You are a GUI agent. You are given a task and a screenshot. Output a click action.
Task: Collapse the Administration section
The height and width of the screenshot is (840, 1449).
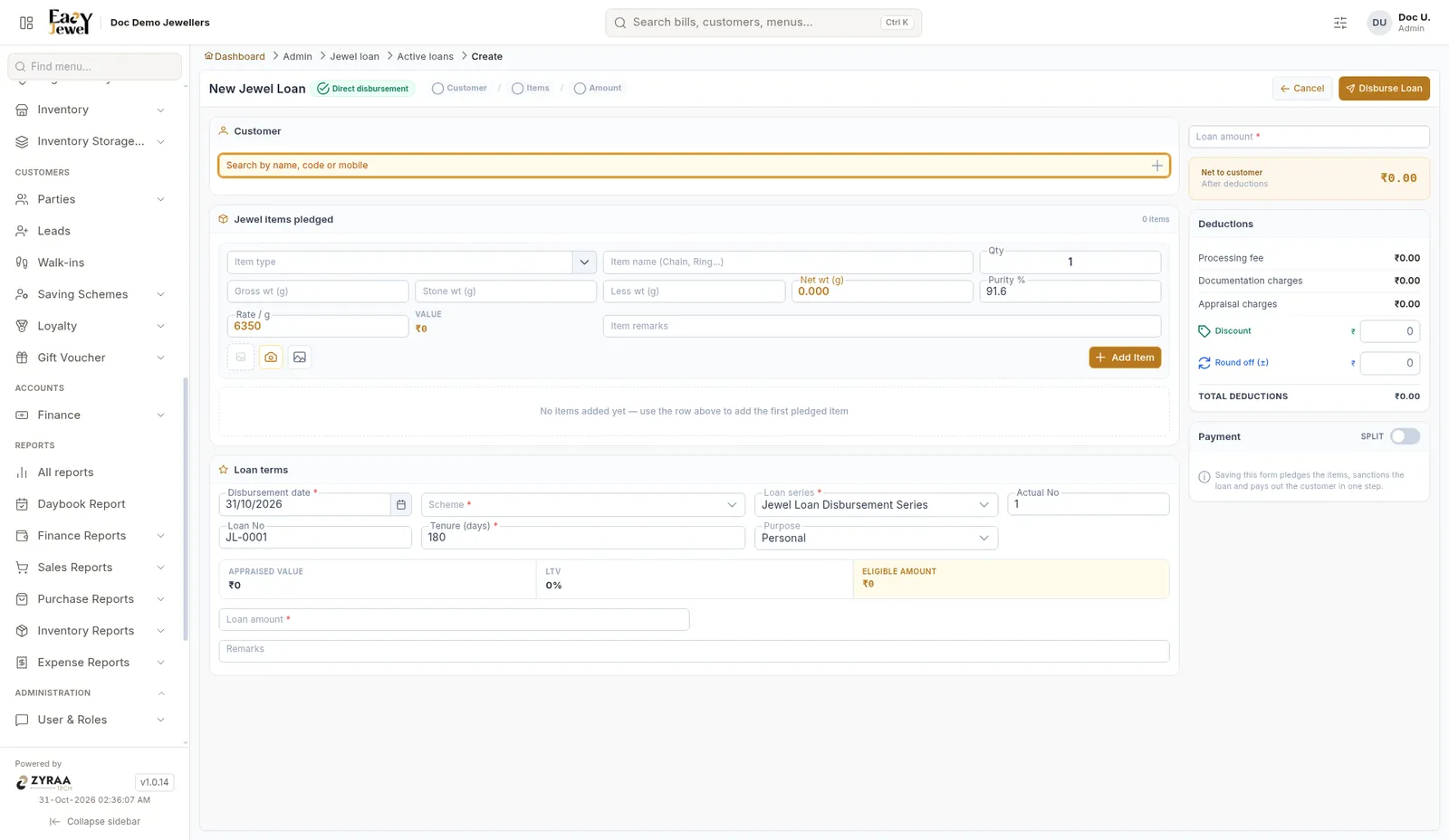click(x=161, y=693)
